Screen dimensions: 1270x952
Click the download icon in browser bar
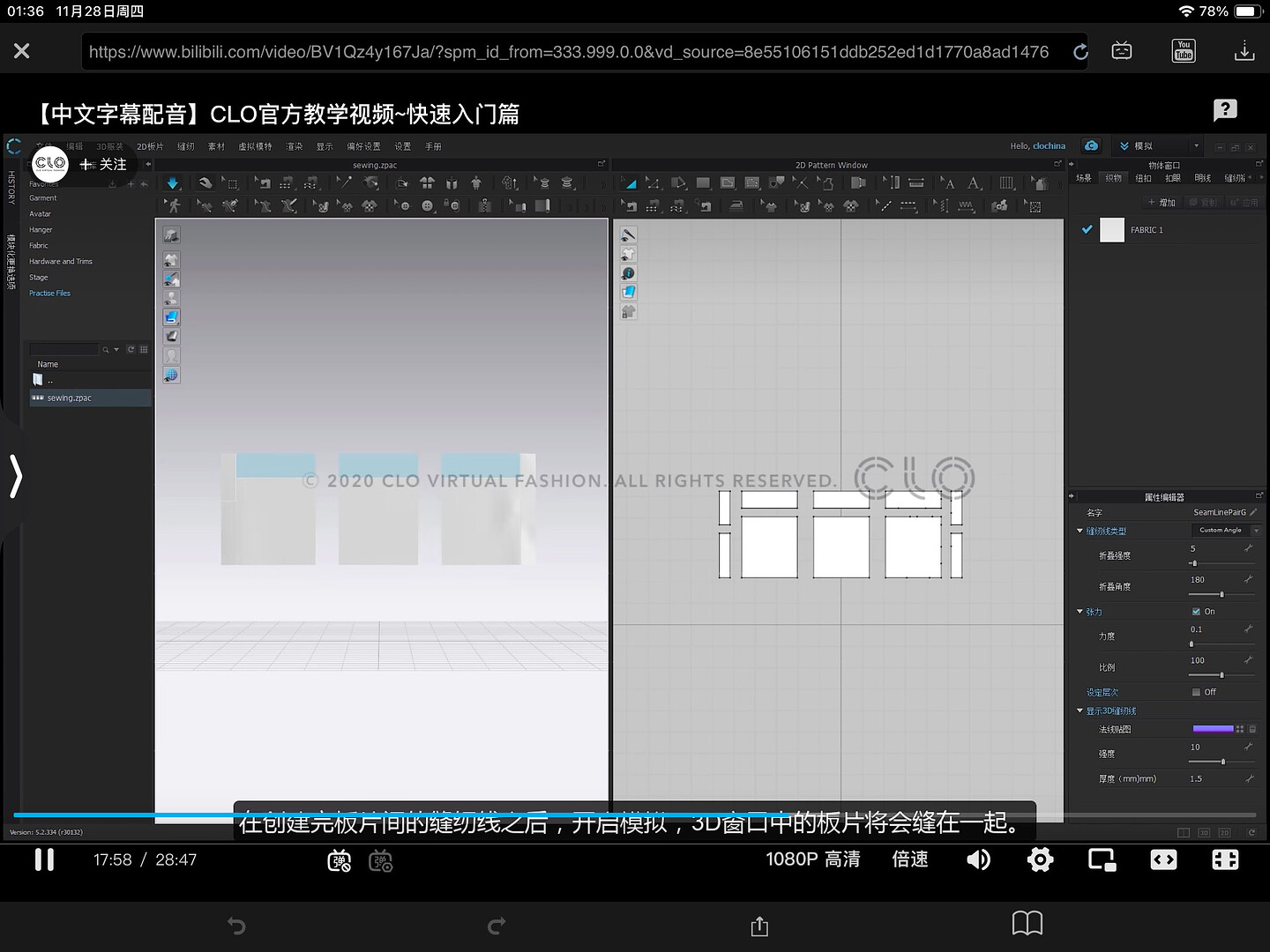[x=1244, y=51]
